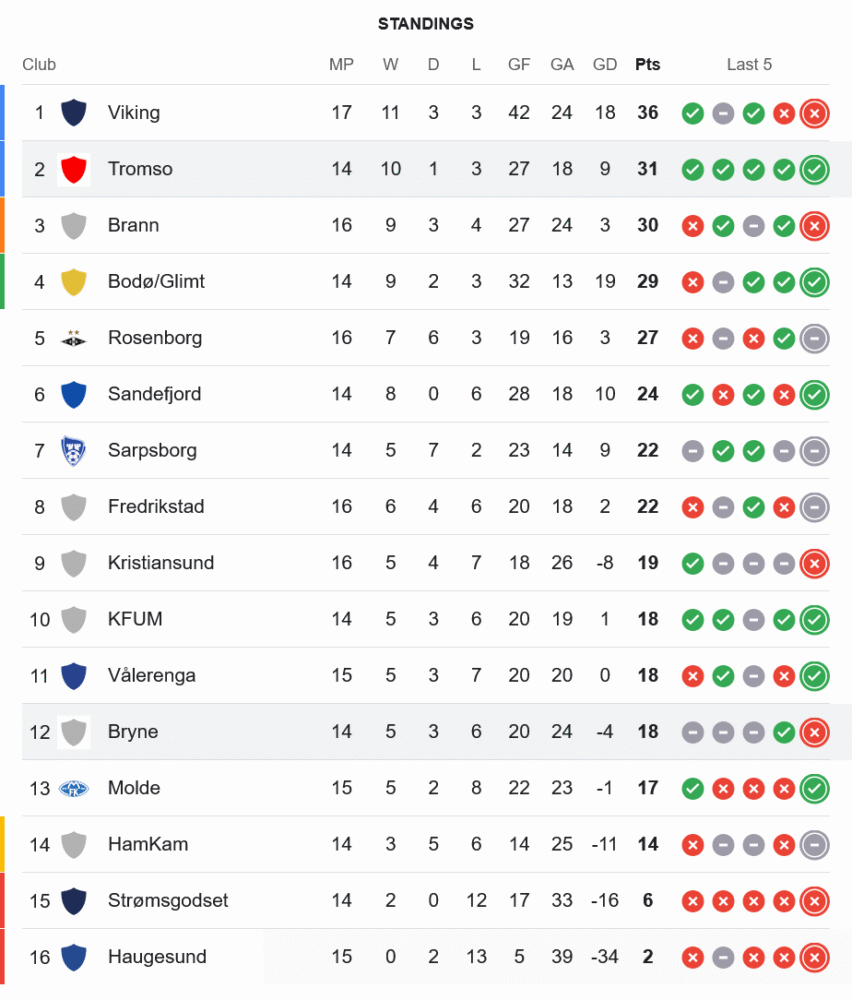Click the yellow Bodø/Glimt crest
The image size is (852, 1000).
[x=73, y=282]
